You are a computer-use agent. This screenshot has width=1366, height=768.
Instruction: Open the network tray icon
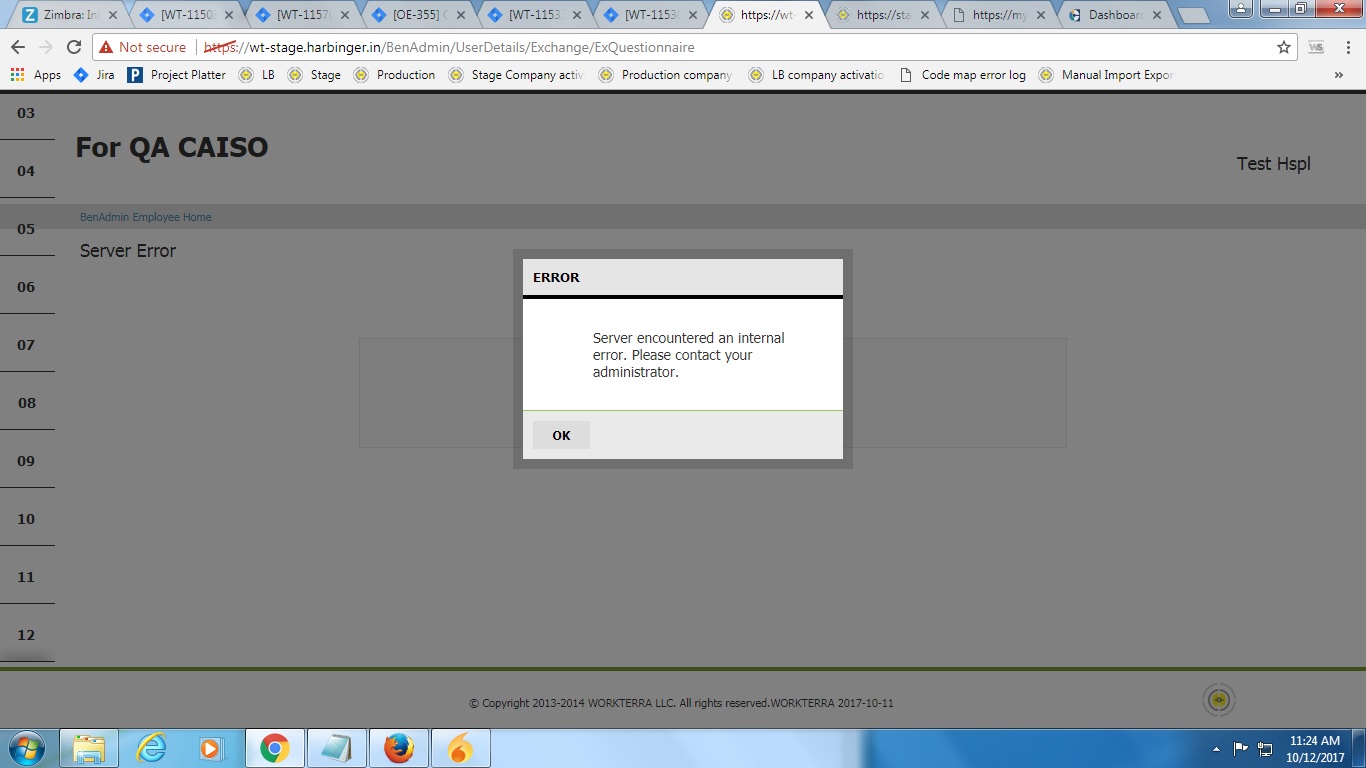click(x=1265, y=748)
